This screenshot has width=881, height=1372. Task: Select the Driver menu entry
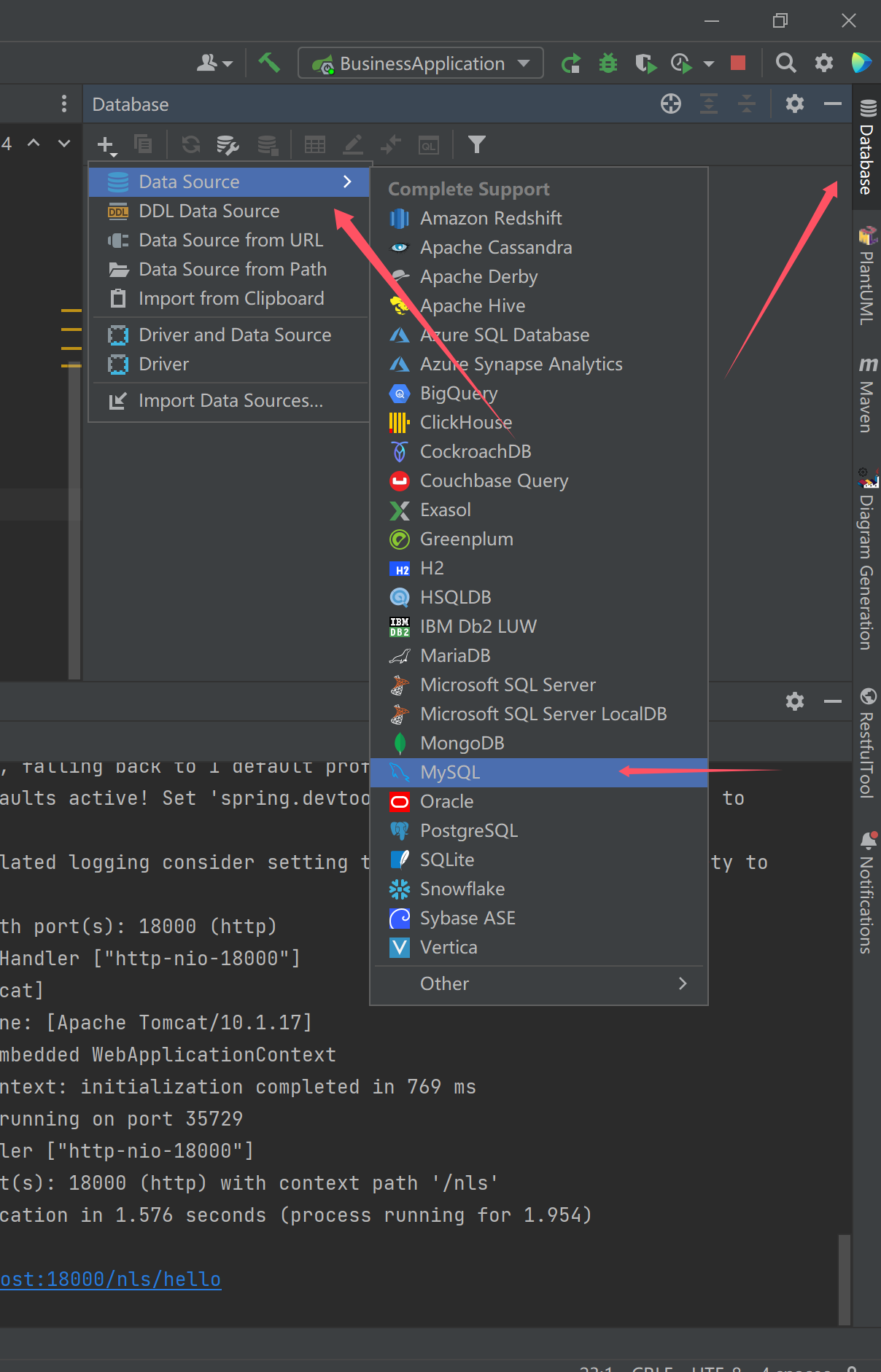point(230,364)
